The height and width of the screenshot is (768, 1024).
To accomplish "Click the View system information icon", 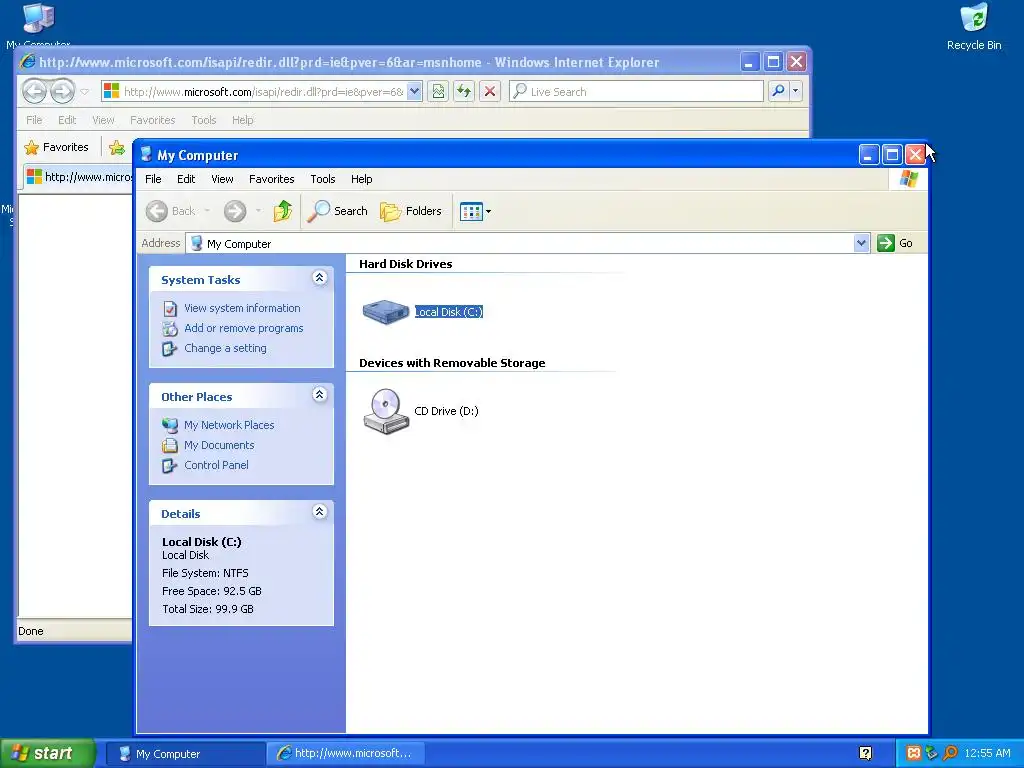I will coord(170,308).
